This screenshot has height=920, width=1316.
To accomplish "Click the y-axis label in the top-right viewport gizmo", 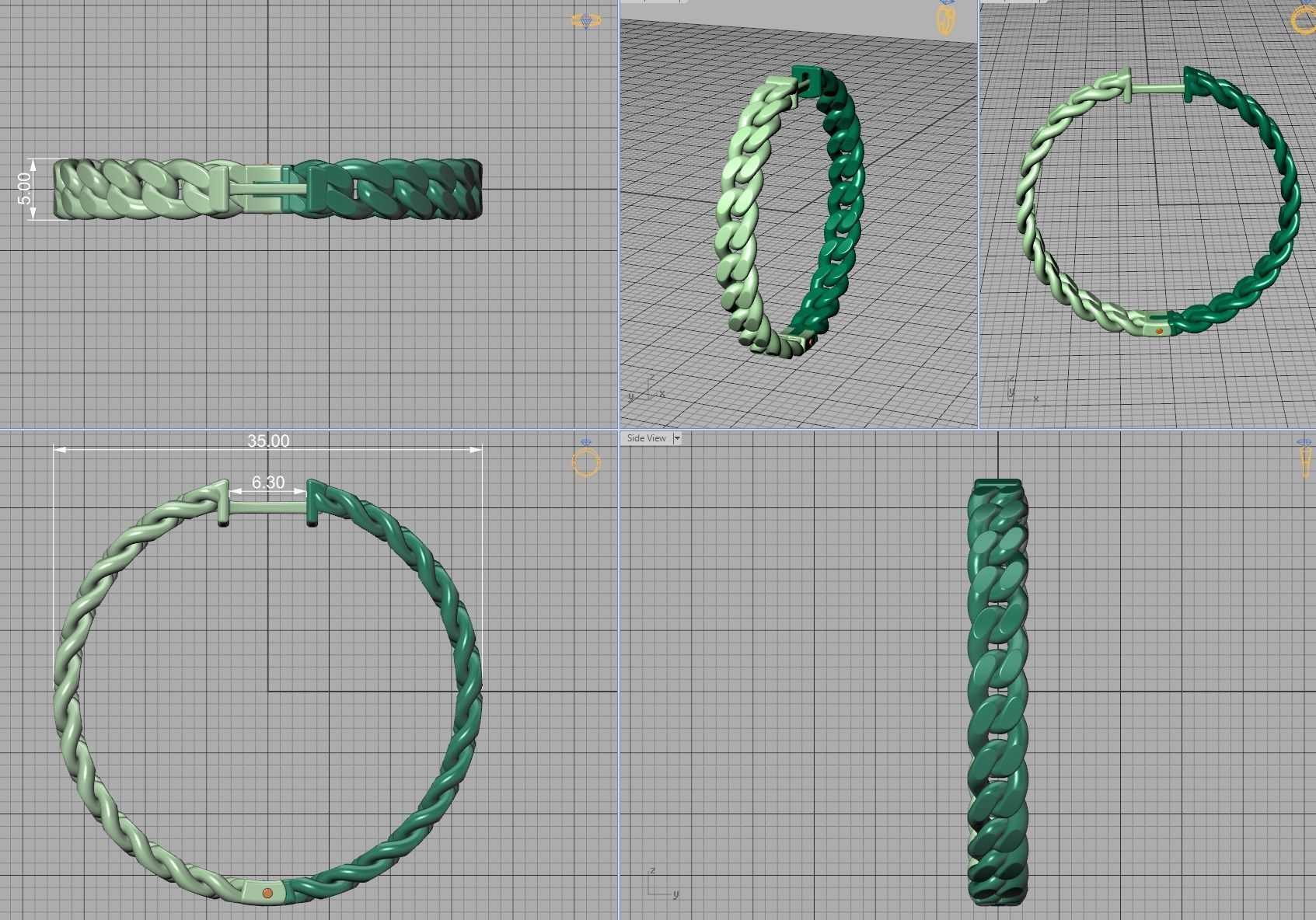I will (x=1010, y=393).
